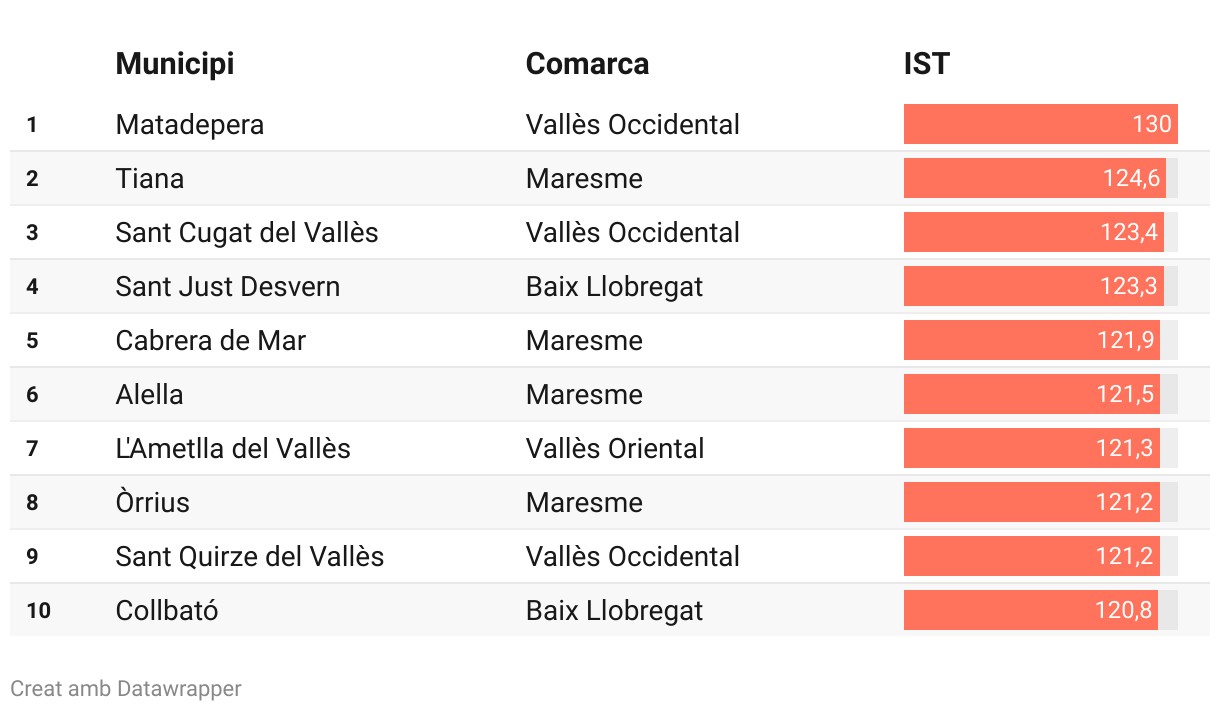Click the IST column header

[926, 64]
